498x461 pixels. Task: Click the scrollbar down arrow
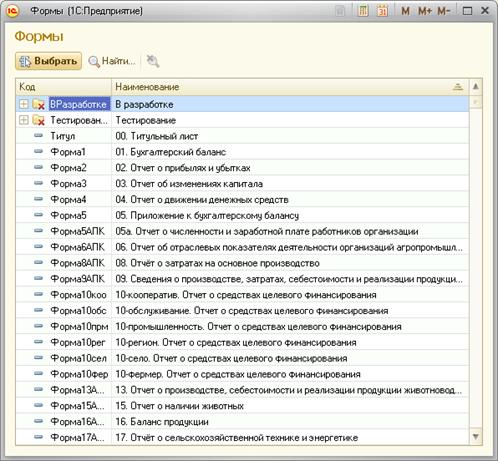pyautogui.click(x=476, y=436)
